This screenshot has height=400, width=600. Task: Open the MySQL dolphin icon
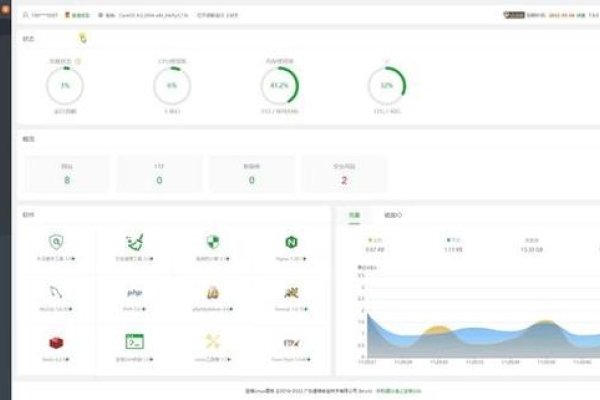click(x=56, y=292)
